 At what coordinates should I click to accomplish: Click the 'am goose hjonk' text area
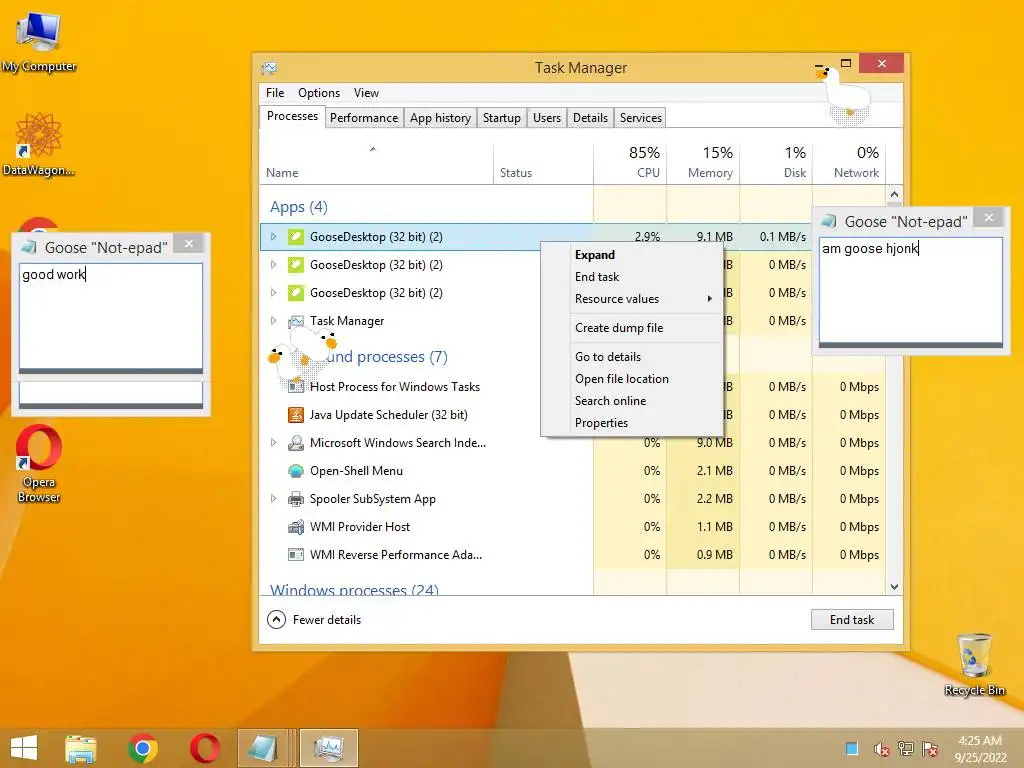coord(910,291)
